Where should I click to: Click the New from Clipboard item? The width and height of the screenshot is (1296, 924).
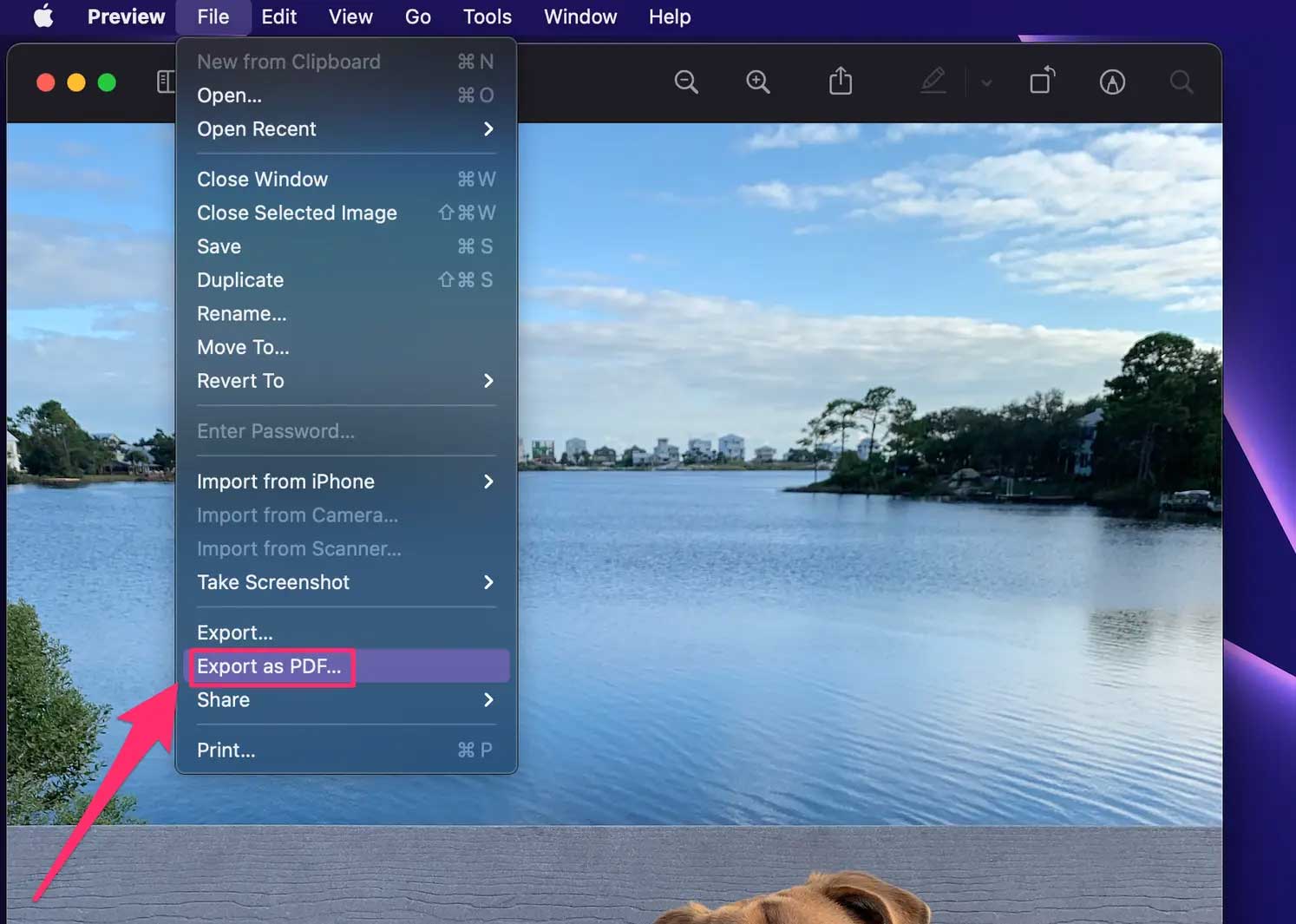pyautogui.click(x=346, y=62)
